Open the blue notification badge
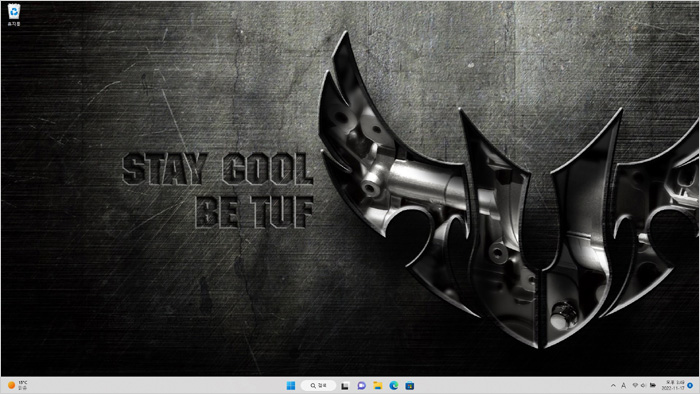Image resolution: width=700 pixels, height=394 pixels. coord(690,386)
